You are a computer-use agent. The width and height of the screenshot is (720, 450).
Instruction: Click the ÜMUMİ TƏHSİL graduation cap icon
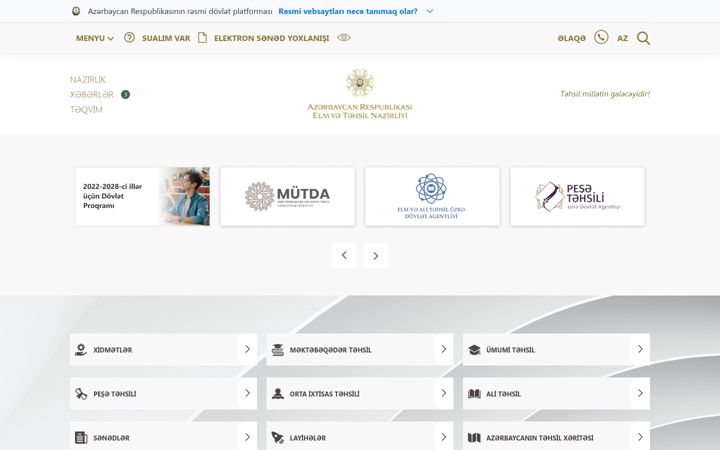click(x=474, y=350)
